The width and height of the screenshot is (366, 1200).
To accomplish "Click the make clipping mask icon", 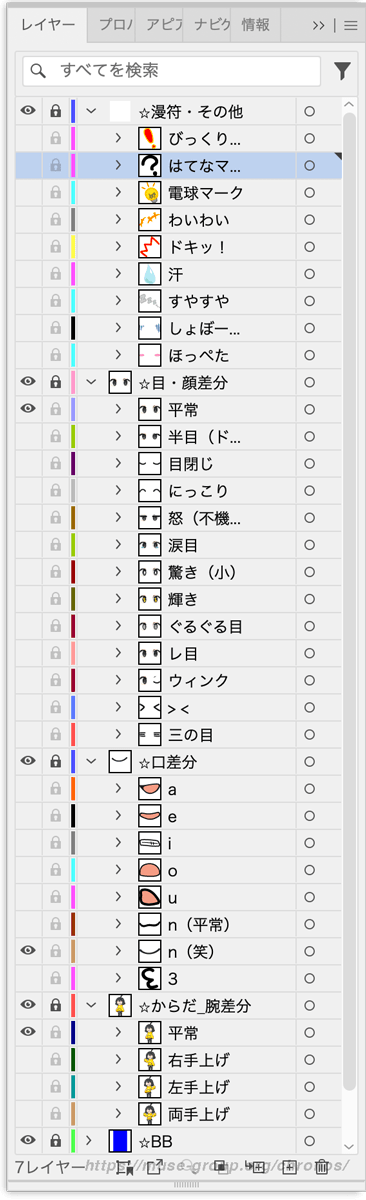I will (x=220, y=1166).
